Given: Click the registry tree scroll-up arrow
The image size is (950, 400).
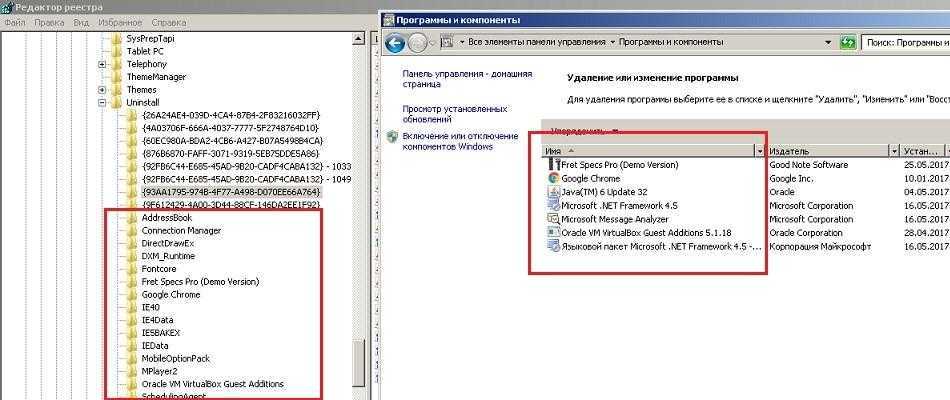Looking at the screenshot, I should point(360,38).
